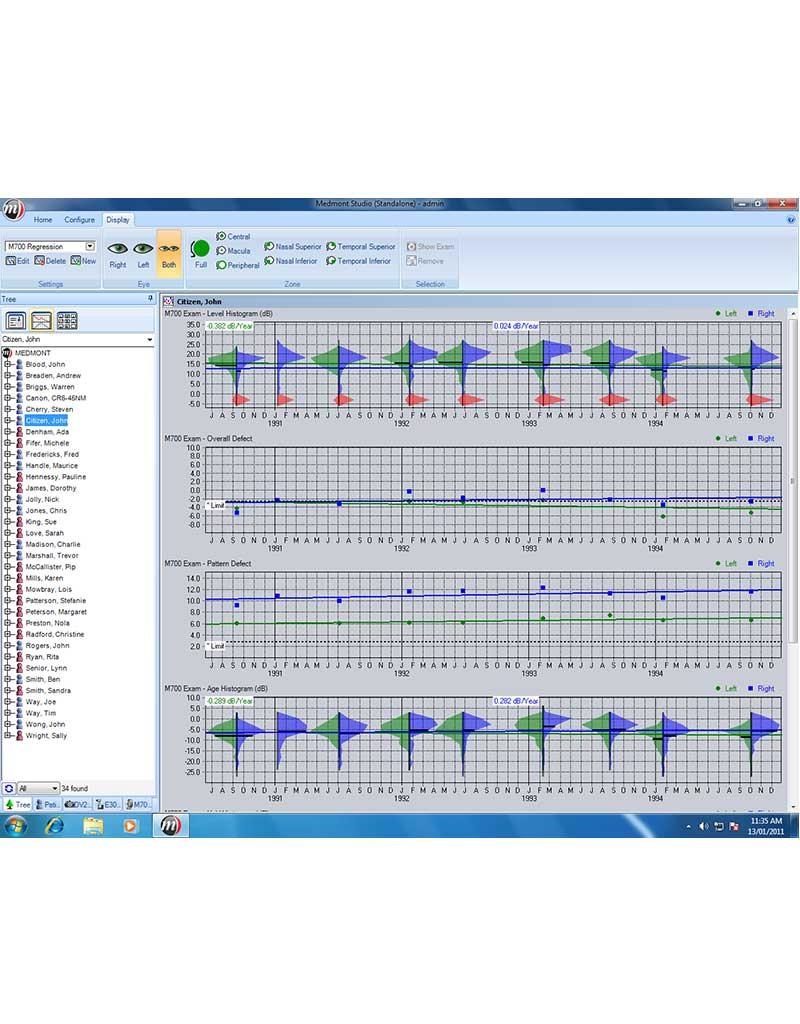This screenshot has height=1024, width=800.
Task: Choose the Full zone
Action: pos(200,254)
